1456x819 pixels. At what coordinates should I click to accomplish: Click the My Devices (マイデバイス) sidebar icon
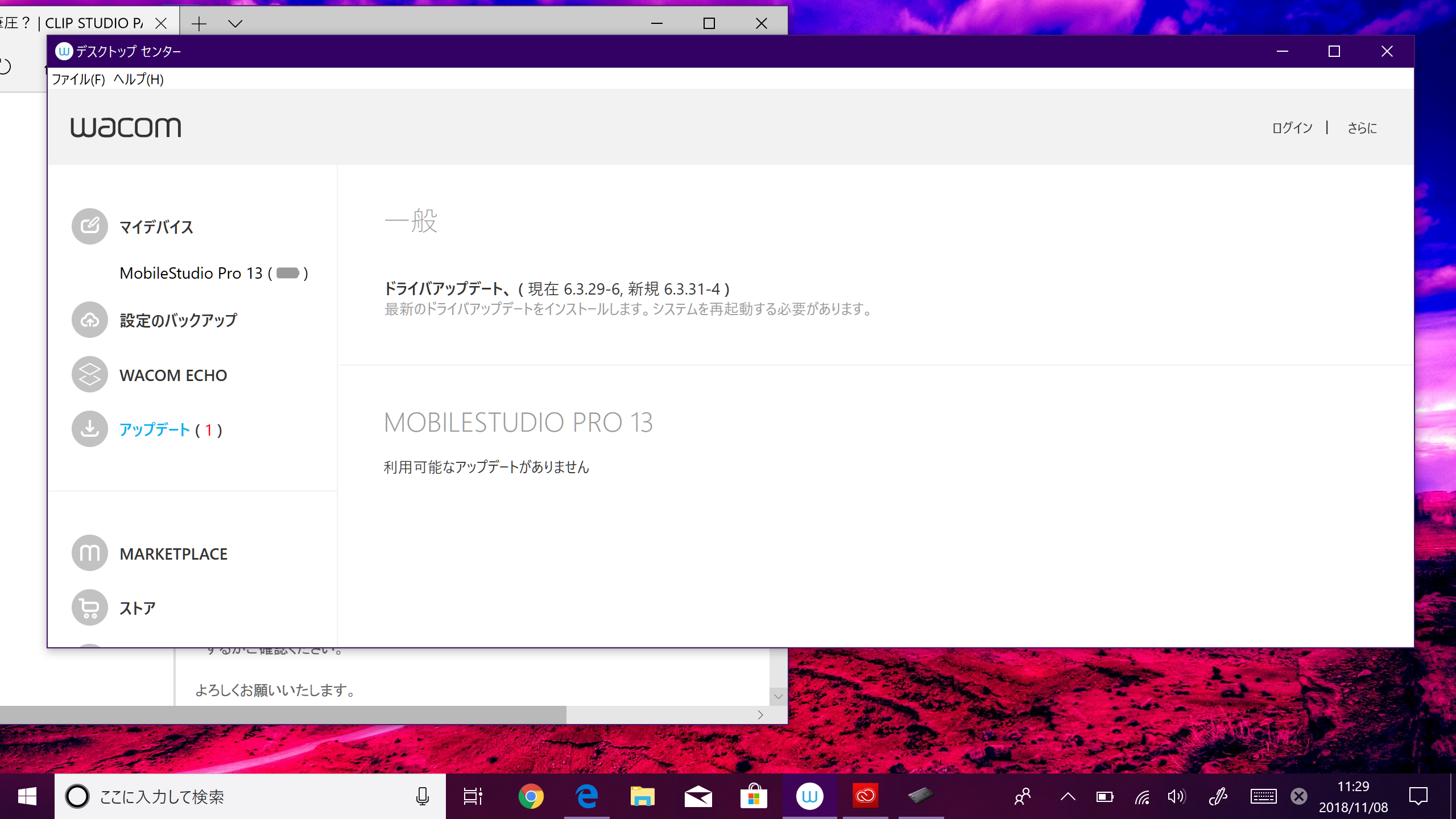[89, 226]
